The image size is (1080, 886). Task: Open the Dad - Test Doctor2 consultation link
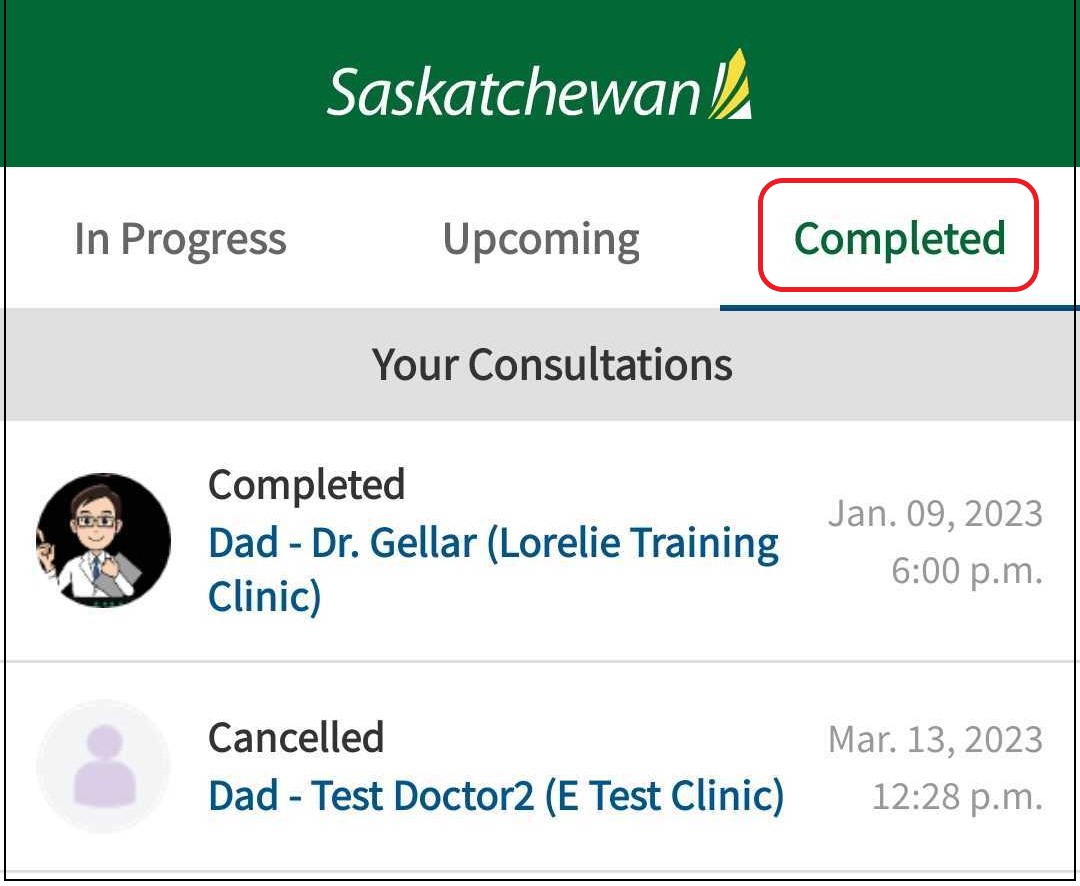coord(495,796)
